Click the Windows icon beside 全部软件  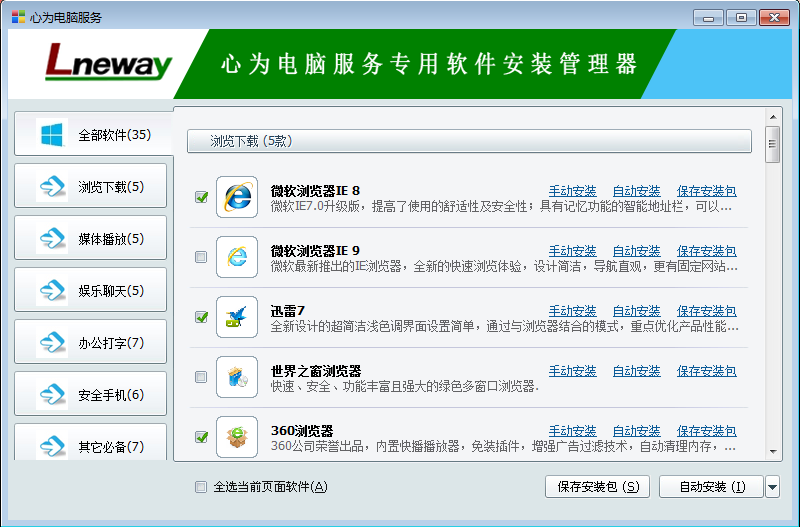click(51, 134)
